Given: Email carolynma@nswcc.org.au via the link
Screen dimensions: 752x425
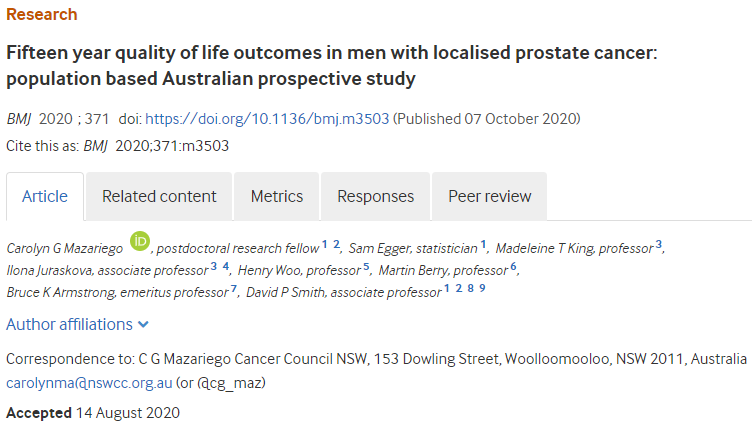Looking at the screenshot, I should point(89,383).
